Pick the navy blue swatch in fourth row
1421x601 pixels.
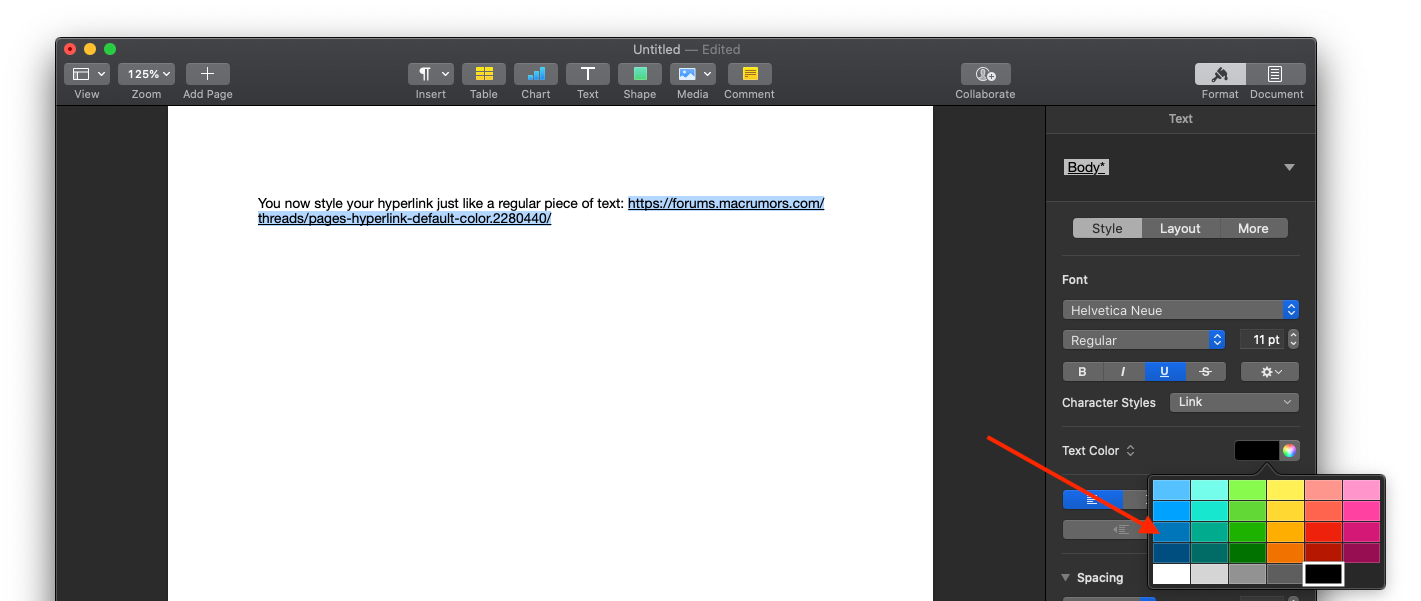(1171, 553)
